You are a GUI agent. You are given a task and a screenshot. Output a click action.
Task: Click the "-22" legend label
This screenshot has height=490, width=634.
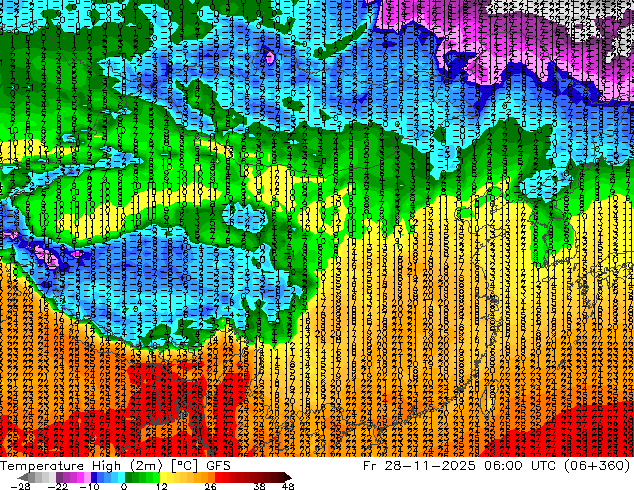(57, 486)
